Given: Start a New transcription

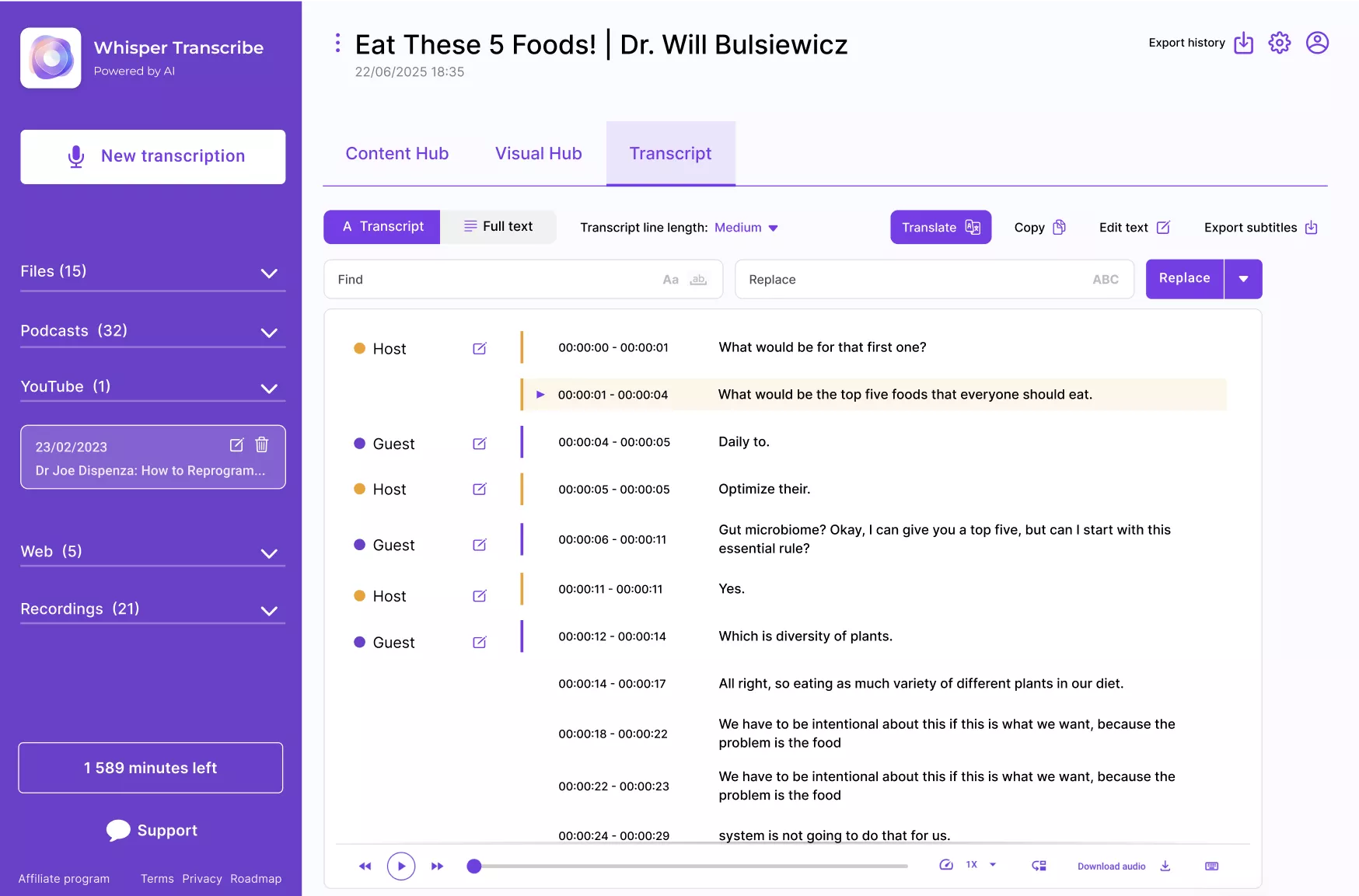Looking at the screenshot, I should coord(153,157).
